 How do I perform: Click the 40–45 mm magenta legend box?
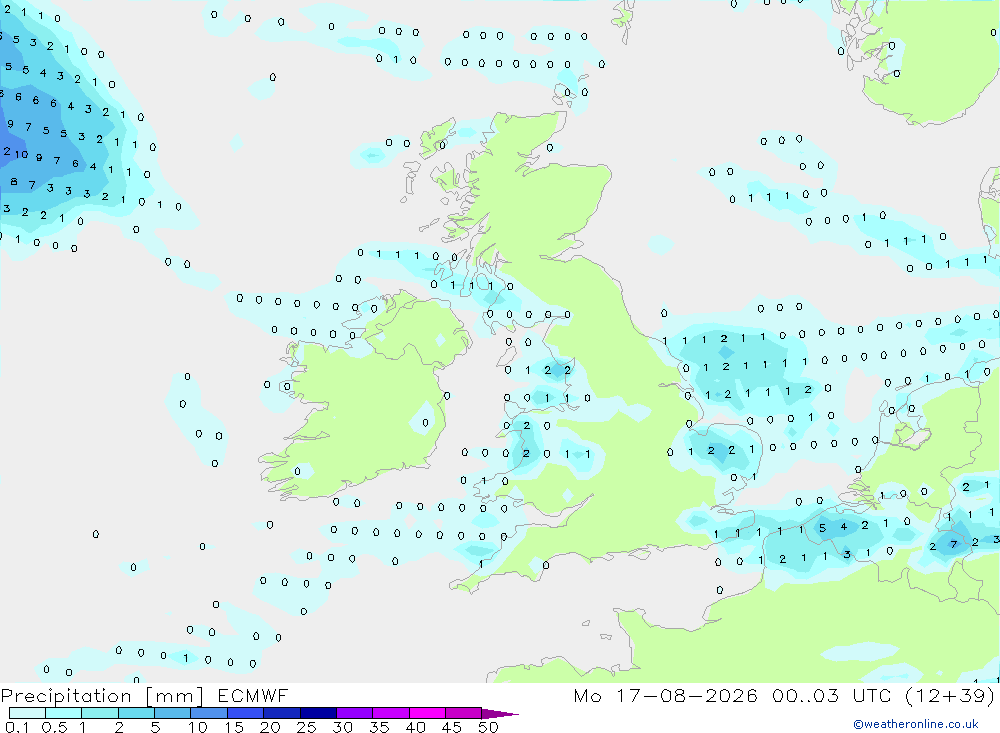click(x=427, y=713)
